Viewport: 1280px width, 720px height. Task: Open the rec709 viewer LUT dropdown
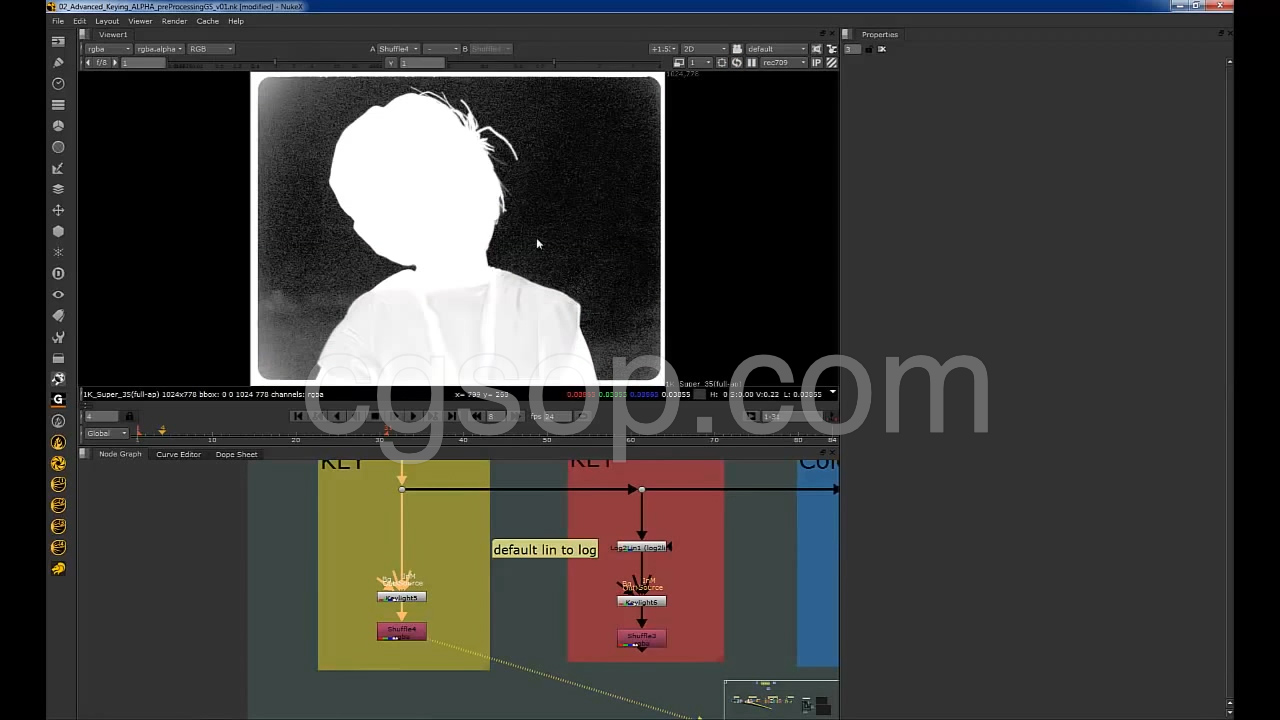784,62
